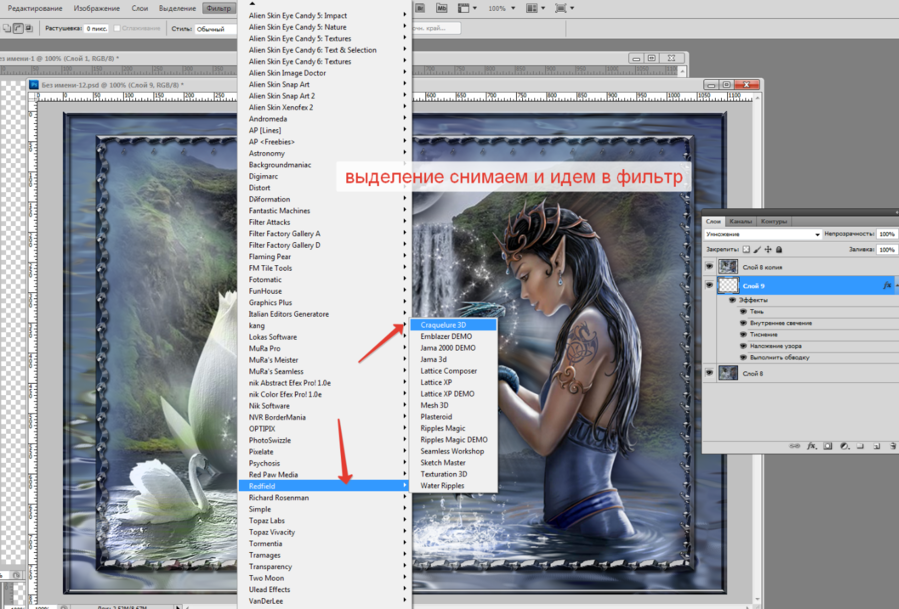The height and width of the screenshot is (609, 899).
Task: Toggle Внутреннее свечение effect visibility
Action: pyautogui.click(x=743, y=323)
